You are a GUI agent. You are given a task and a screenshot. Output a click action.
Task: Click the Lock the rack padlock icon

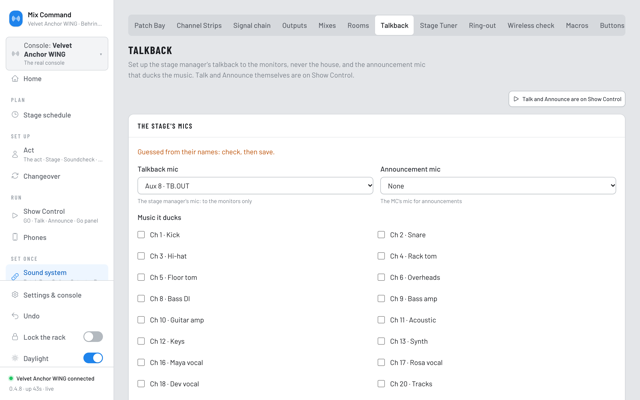coord(15,337)
